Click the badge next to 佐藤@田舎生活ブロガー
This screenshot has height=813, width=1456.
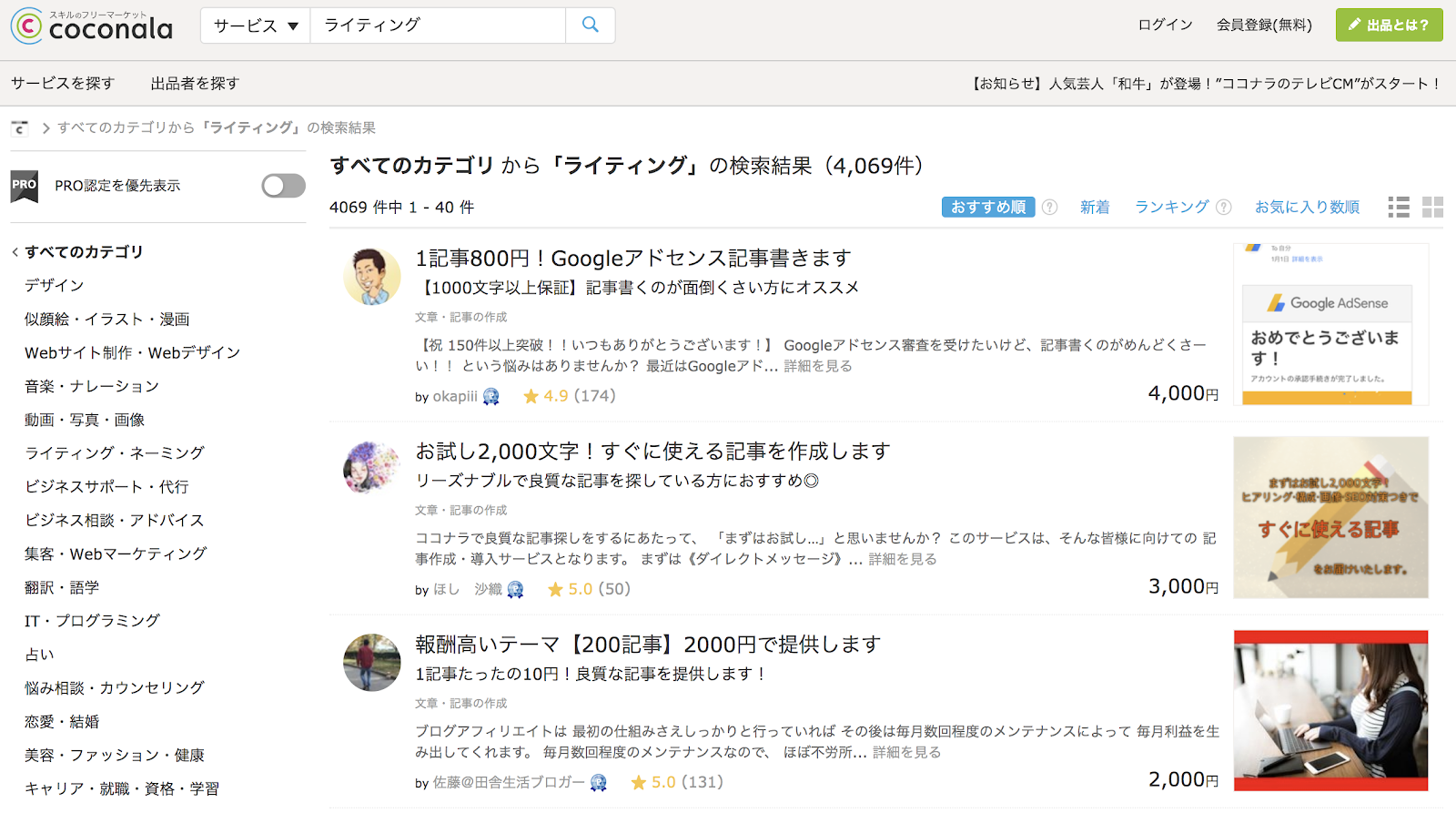(599, 783)
